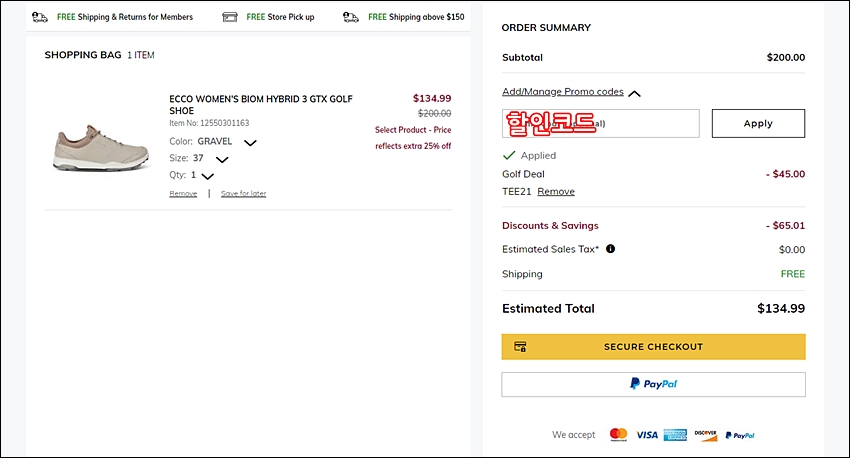
Task: Click the store pick up icon
Action: point(230,17)
